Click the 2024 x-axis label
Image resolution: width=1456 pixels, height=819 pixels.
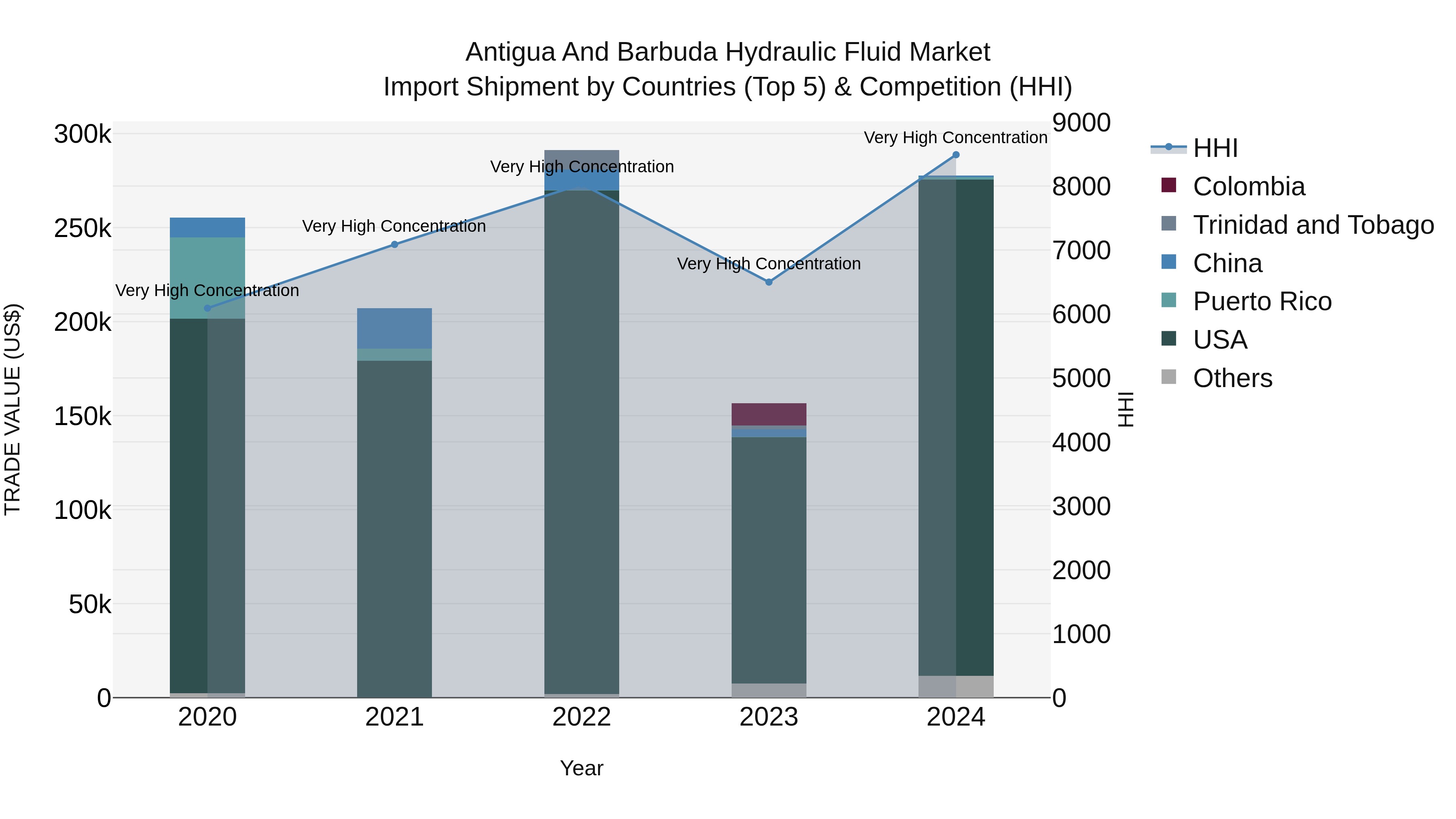[x=956, y=717]
